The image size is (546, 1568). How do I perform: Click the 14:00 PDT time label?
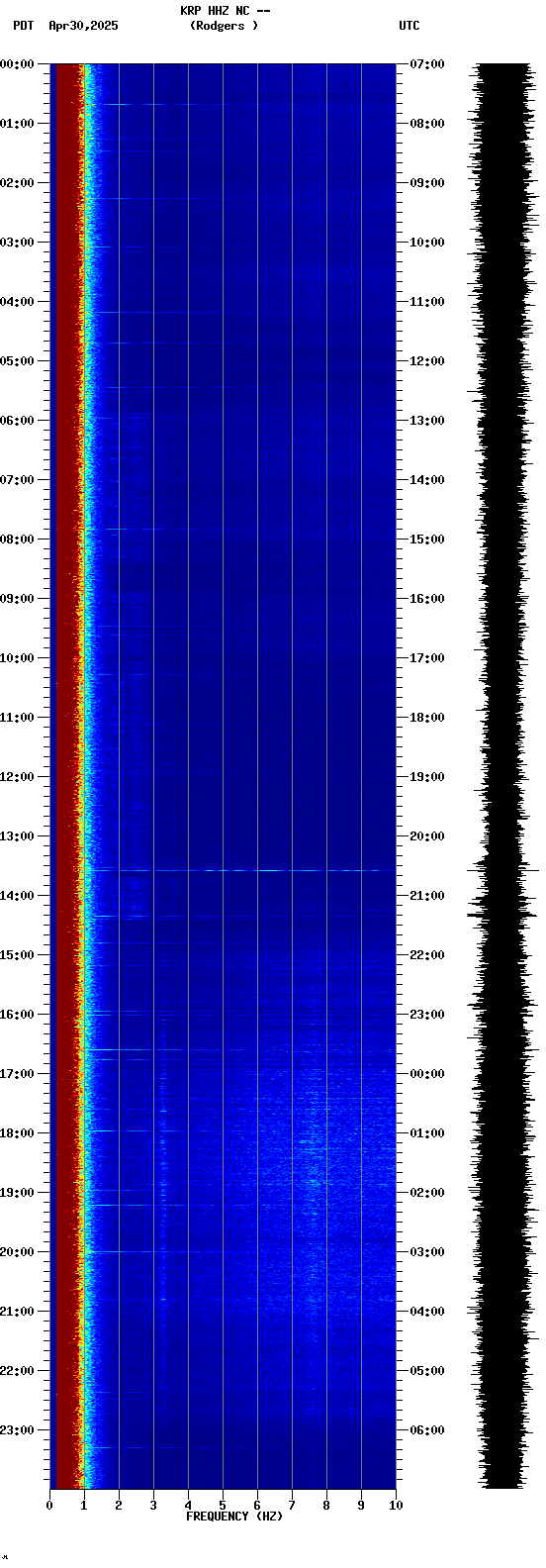point(18,896)
